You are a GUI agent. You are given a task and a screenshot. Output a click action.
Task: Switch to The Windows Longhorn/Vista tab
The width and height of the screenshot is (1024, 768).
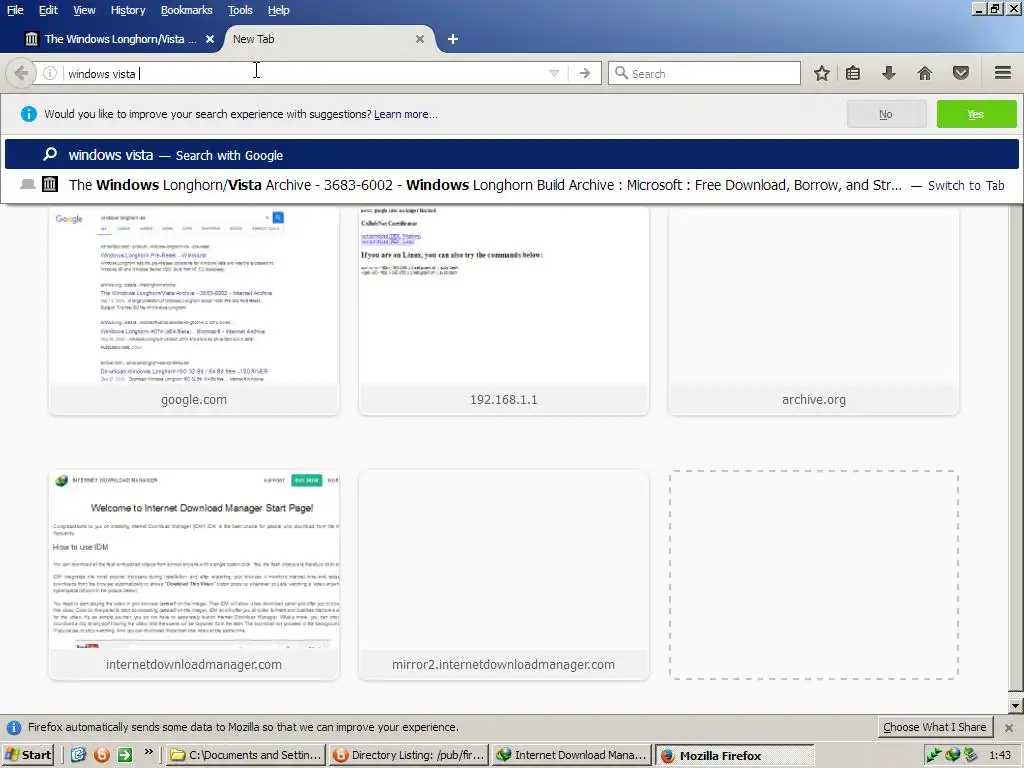(120, 39)
